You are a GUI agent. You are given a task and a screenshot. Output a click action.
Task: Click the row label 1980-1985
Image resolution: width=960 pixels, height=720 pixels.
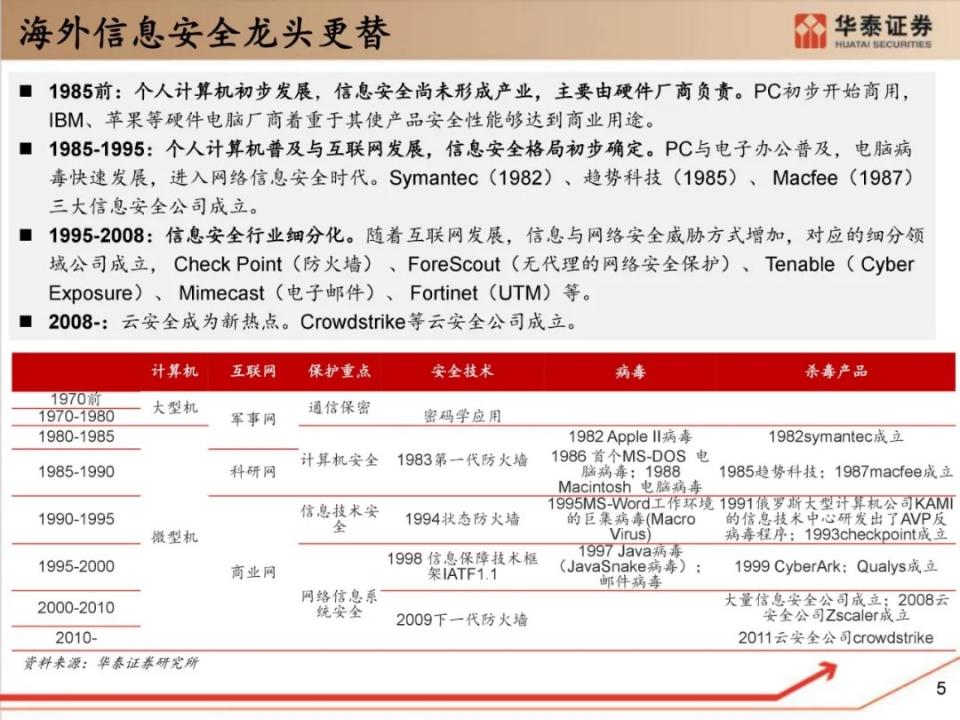coord(76,437)
